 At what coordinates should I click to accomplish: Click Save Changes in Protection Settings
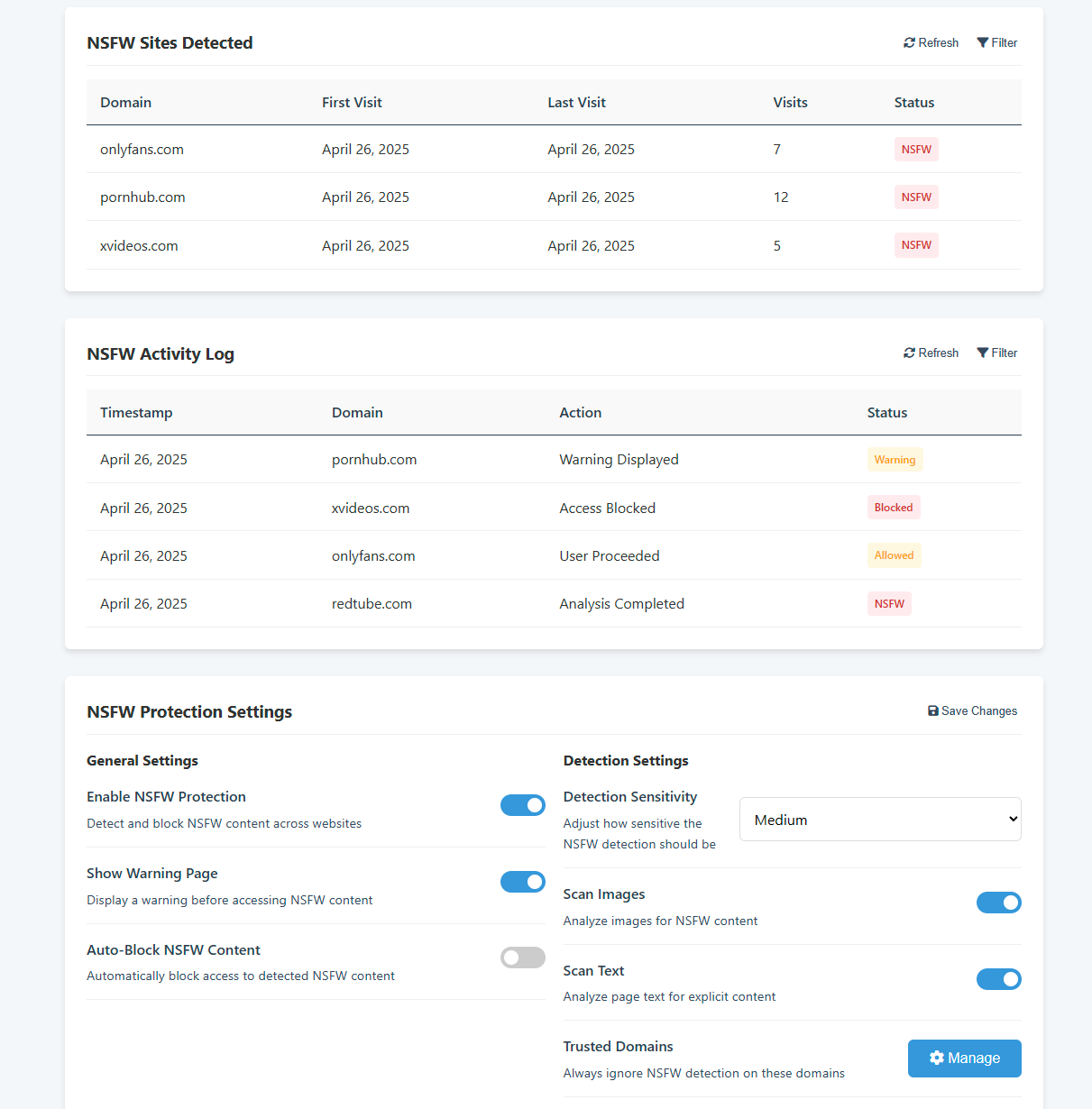[x=972, y=710]
